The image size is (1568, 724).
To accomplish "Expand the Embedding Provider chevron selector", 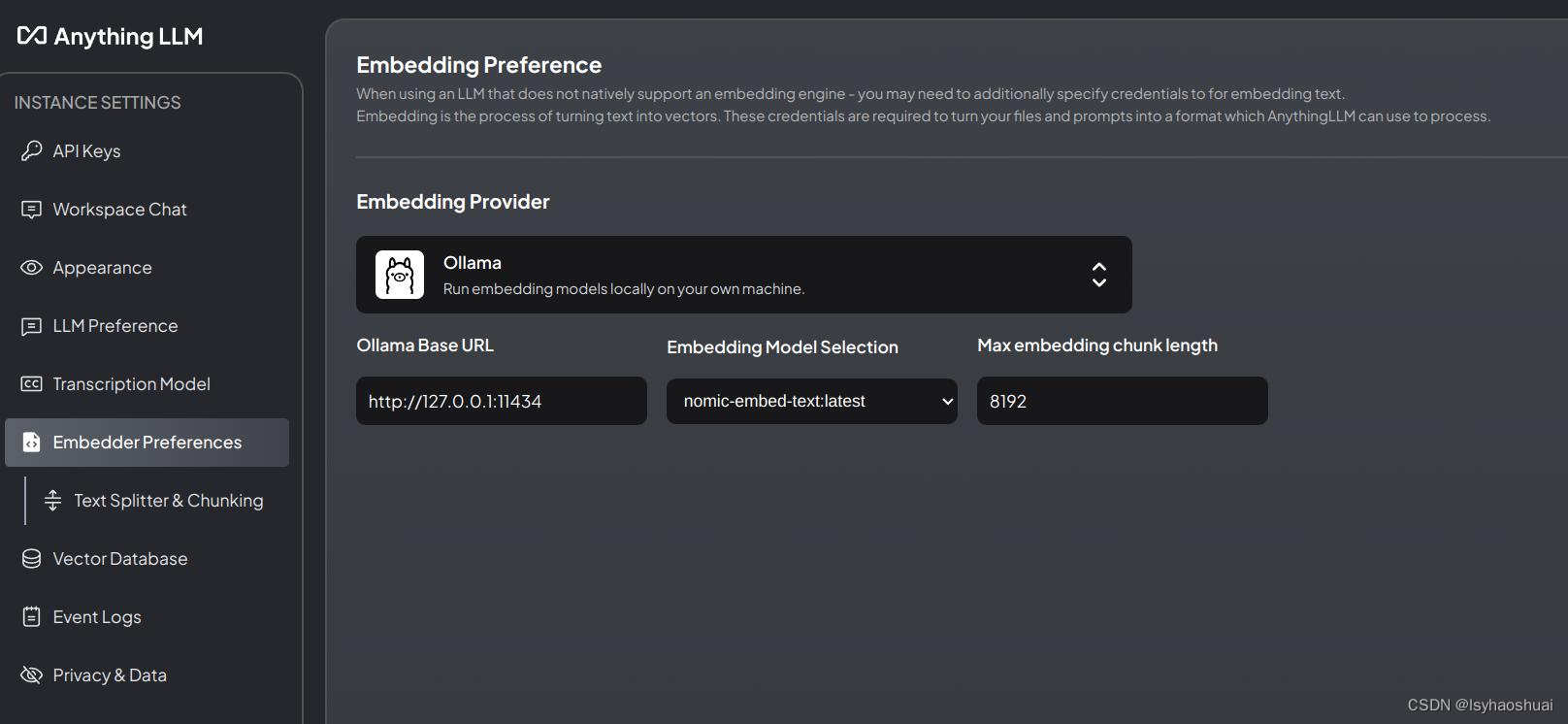I will click(1099, 275).
